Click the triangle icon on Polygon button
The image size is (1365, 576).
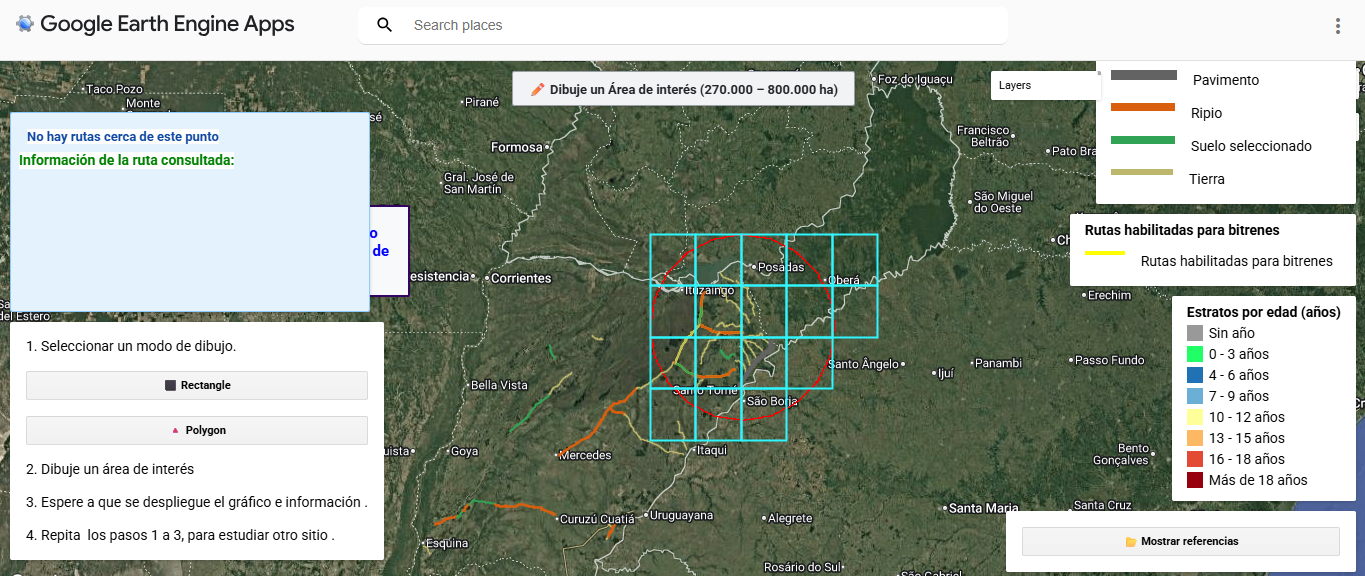point(175,430)
